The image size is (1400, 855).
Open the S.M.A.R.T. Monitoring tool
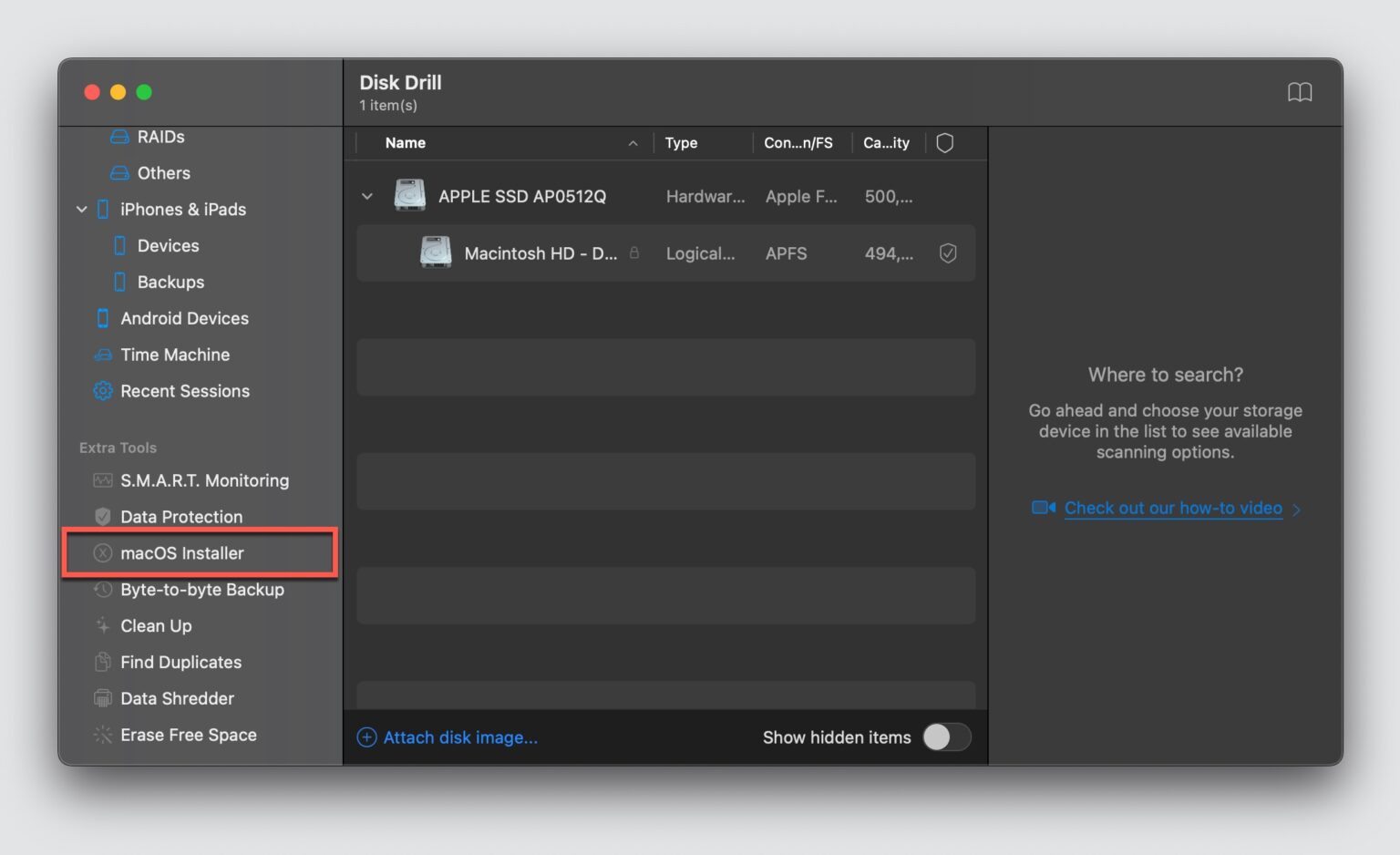[204, 480]
